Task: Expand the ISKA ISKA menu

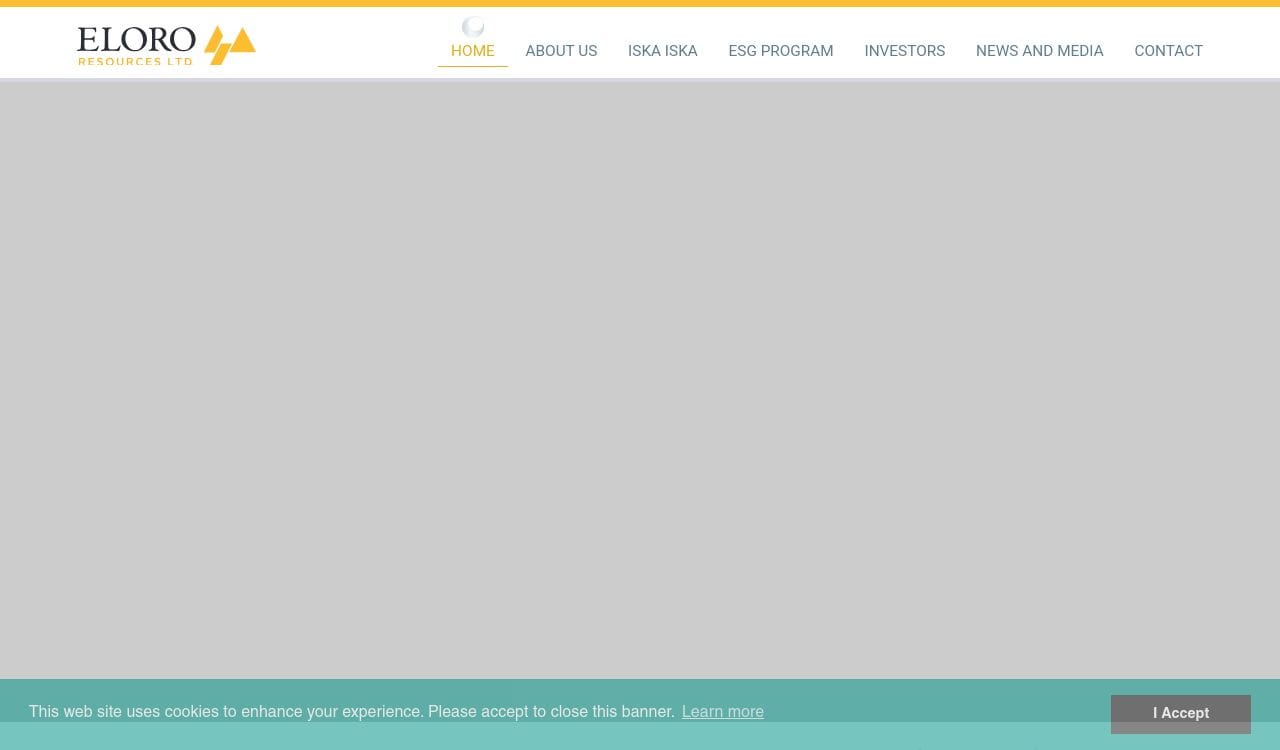Action: (x=662, y=51)
